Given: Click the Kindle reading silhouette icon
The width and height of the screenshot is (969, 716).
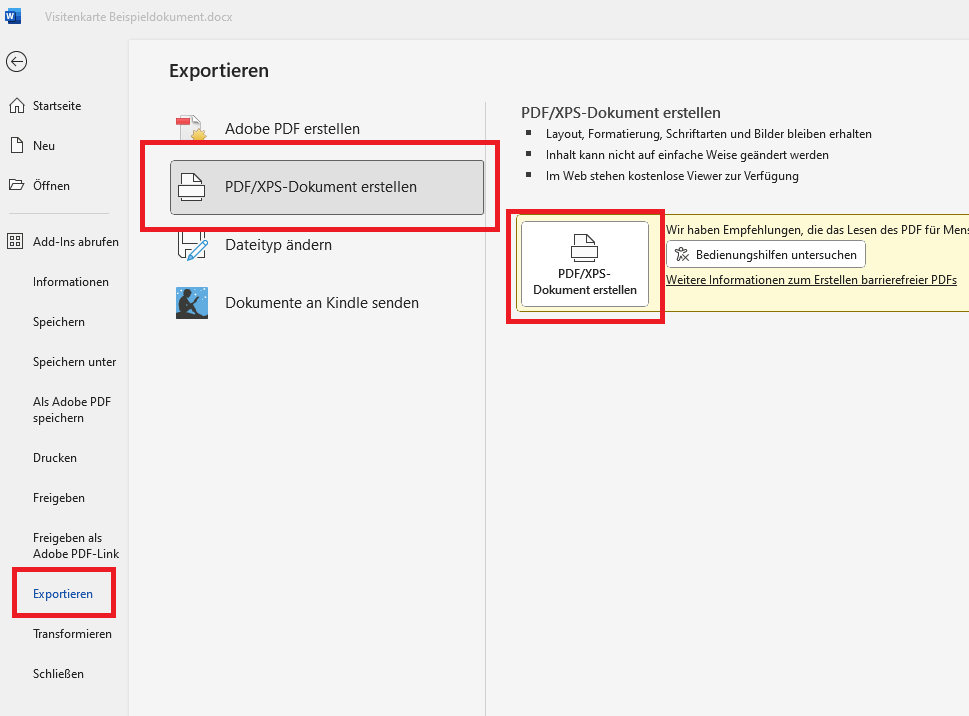Looking at the screenshot, I should pos(191,302).
